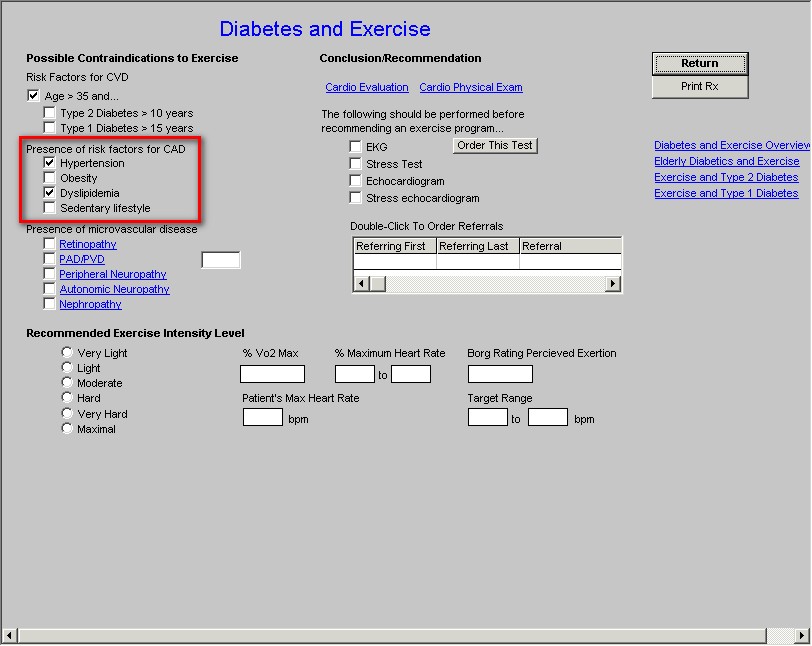Click the upper % Maximum Heart Rate field

[x=411, y=374]
